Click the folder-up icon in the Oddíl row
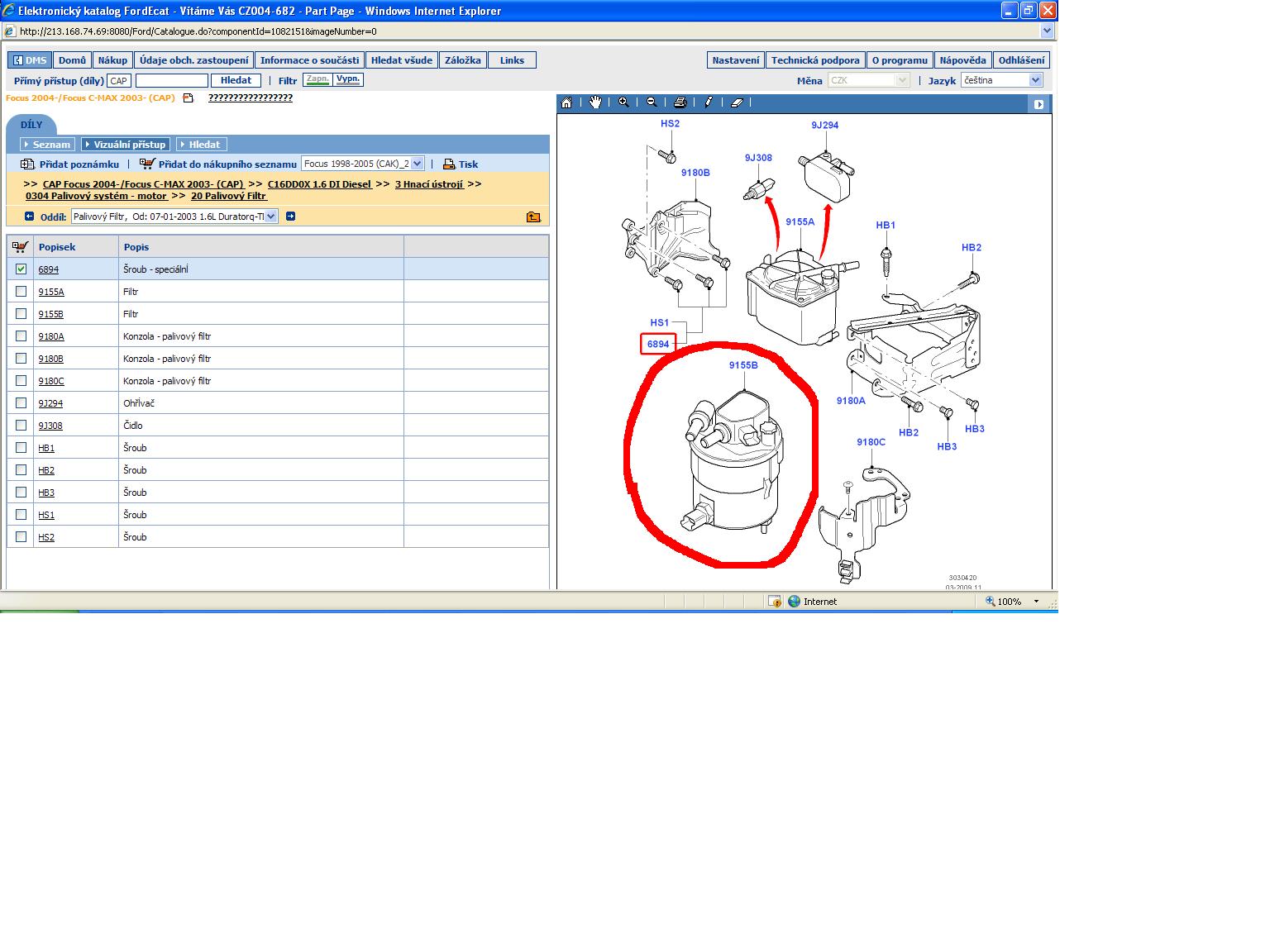The height and width of the screenshot is (952, 1270). click(x=533, y=217)
